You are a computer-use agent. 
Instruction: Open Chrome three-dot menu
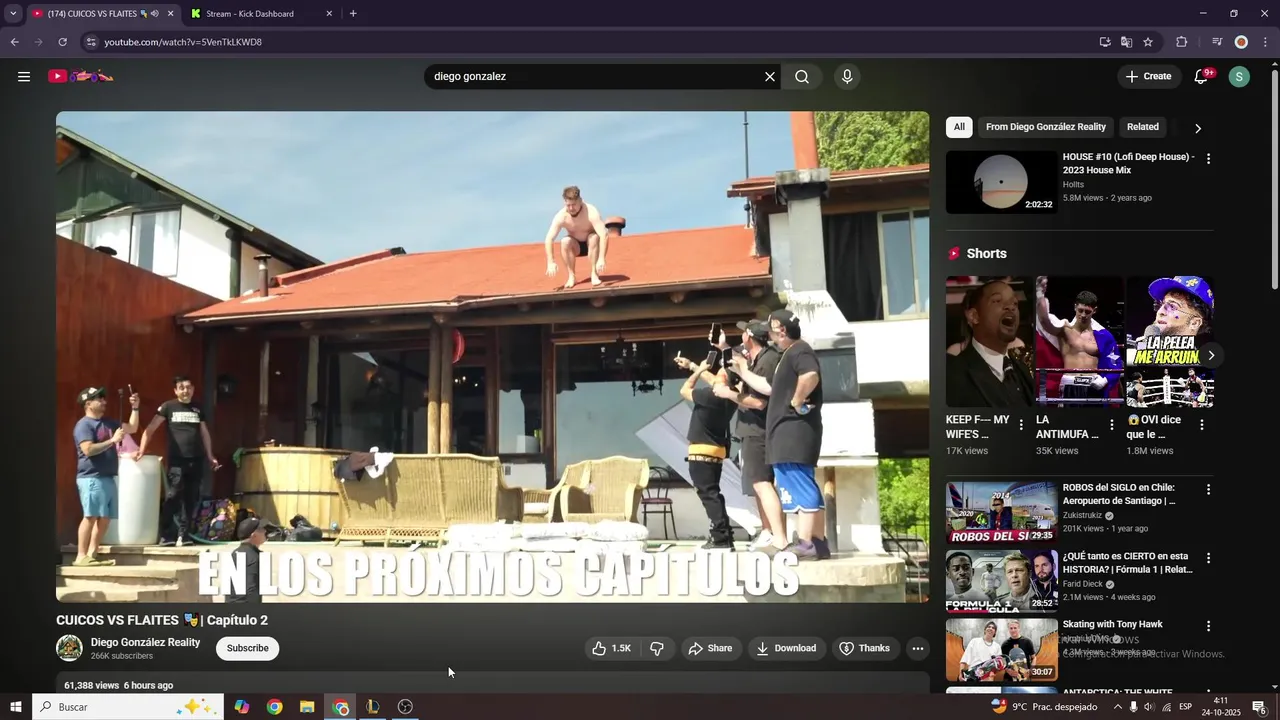click(x=1265, y=42)
